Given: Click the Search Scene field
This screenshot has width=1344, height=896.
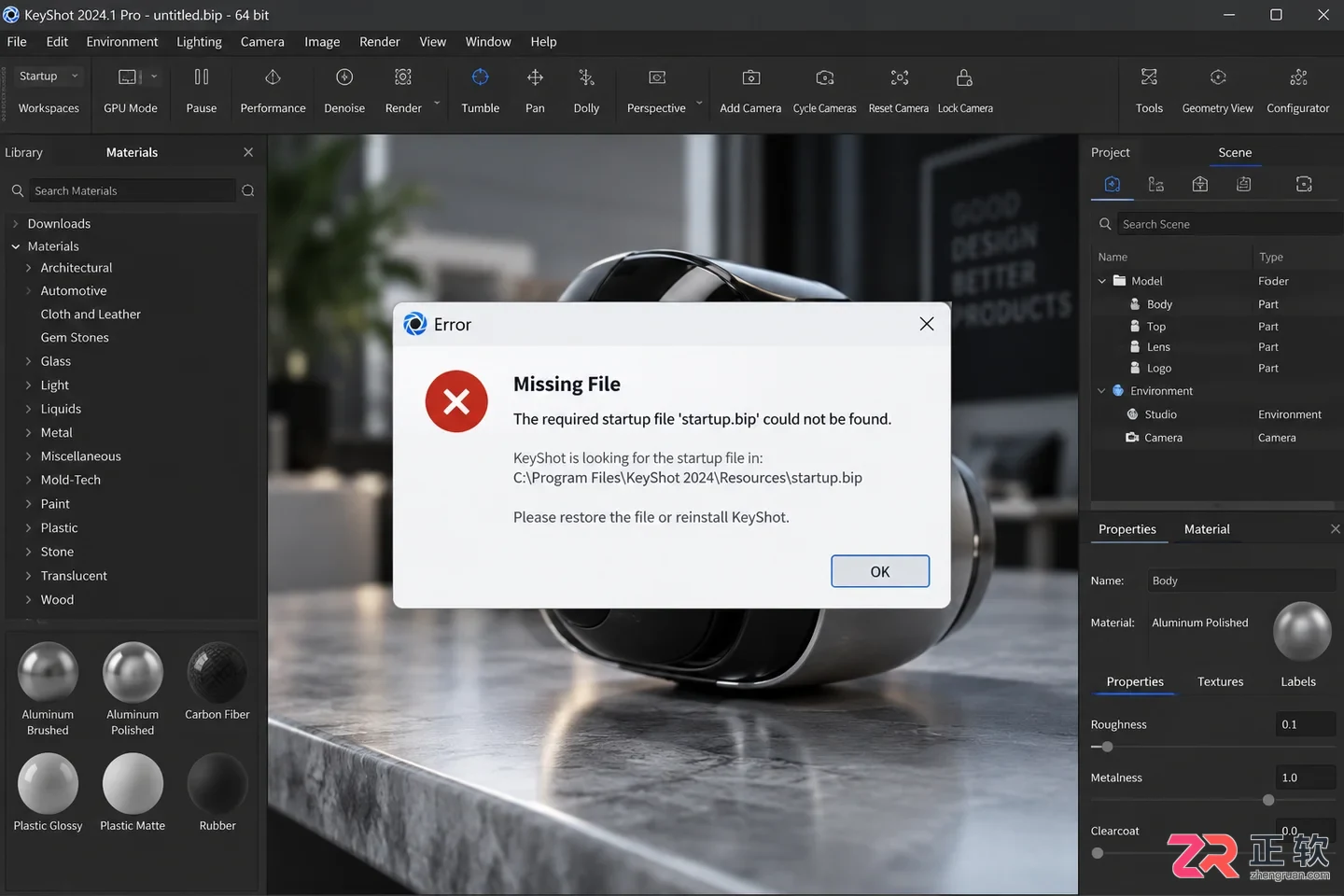Looking at the screenshot, I should (x=1229, y=224).
